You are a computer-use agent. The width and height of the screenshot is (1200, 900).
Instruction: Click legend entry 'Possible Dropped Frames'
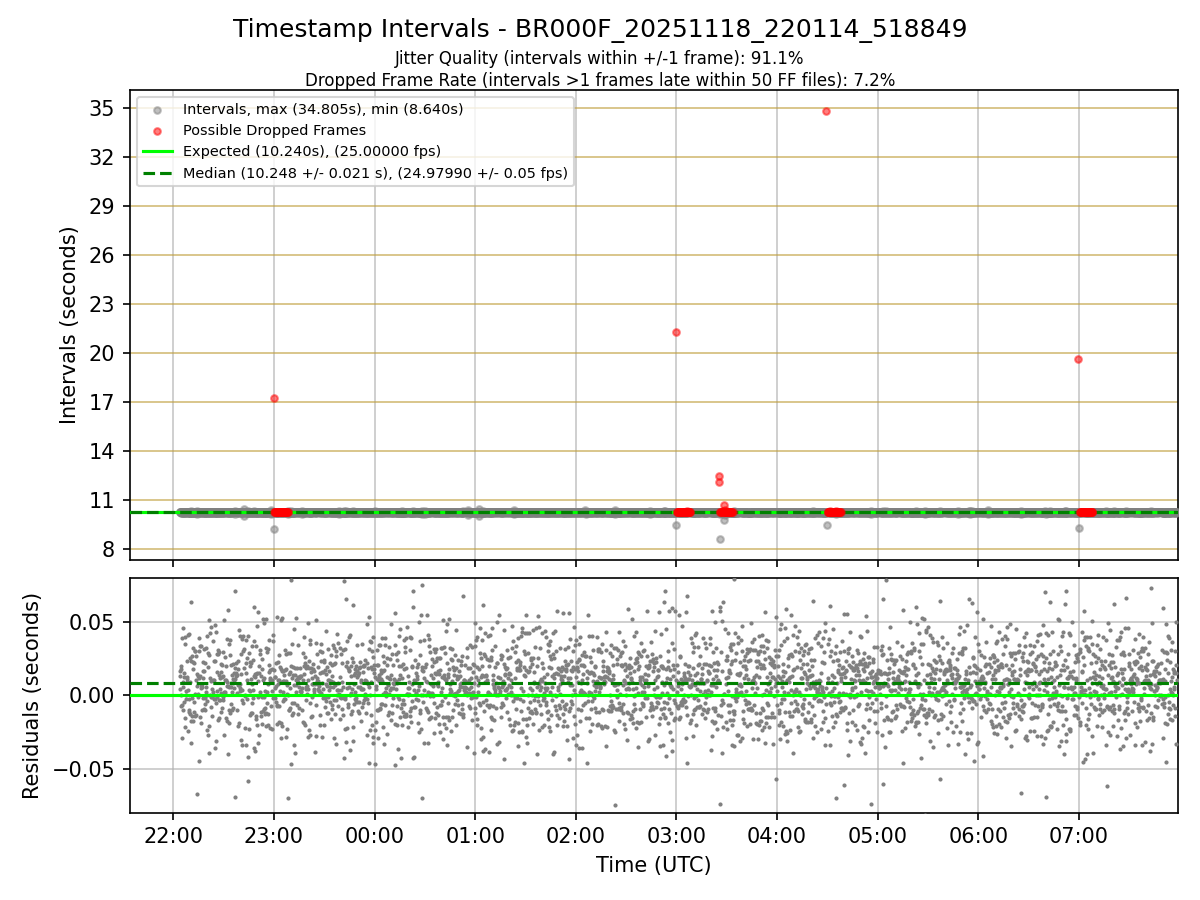click(x=274, y=130)
